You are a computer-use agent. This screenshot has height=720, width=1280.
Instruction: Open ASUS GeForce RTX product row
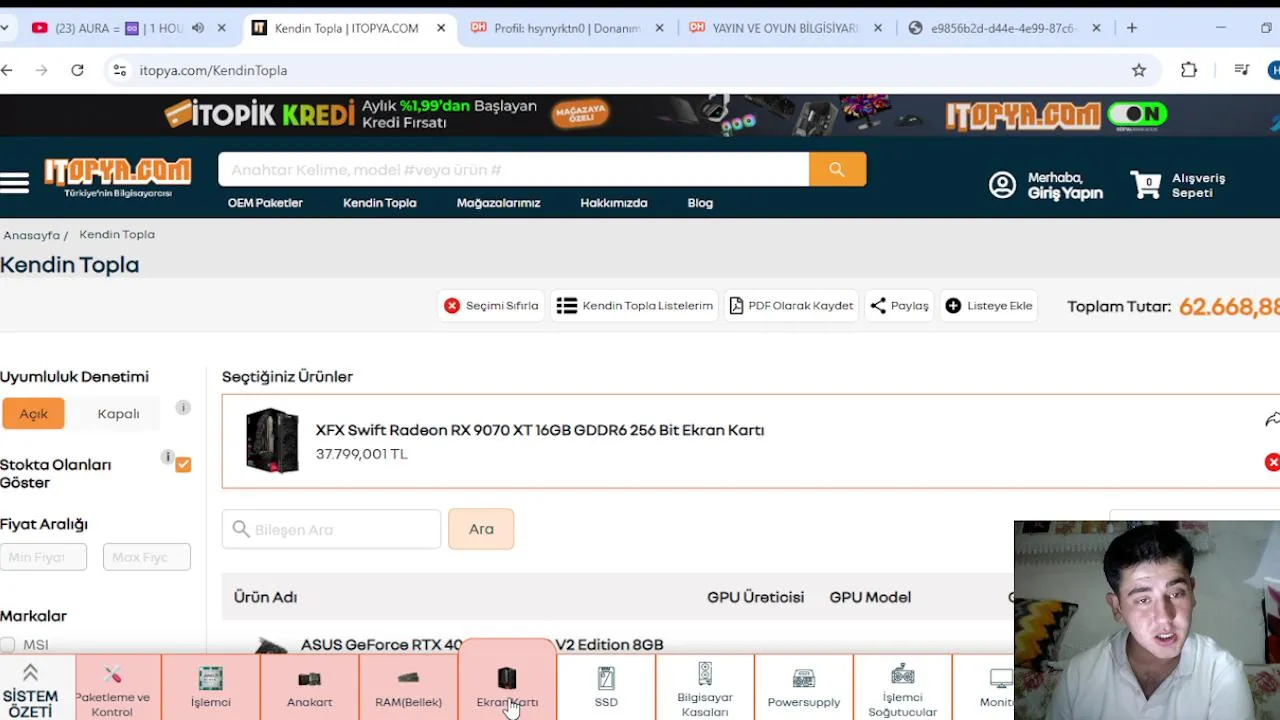(x=482, y=645)
